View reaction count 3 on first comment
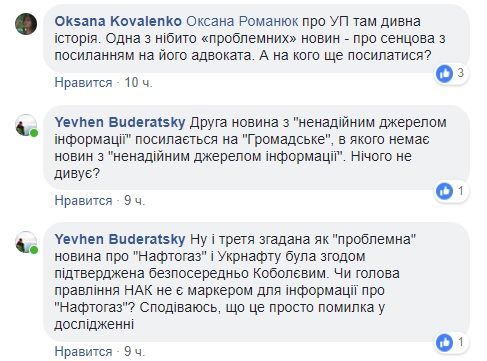Viewport: 487px width, 361px height. (x=460, y=73)
